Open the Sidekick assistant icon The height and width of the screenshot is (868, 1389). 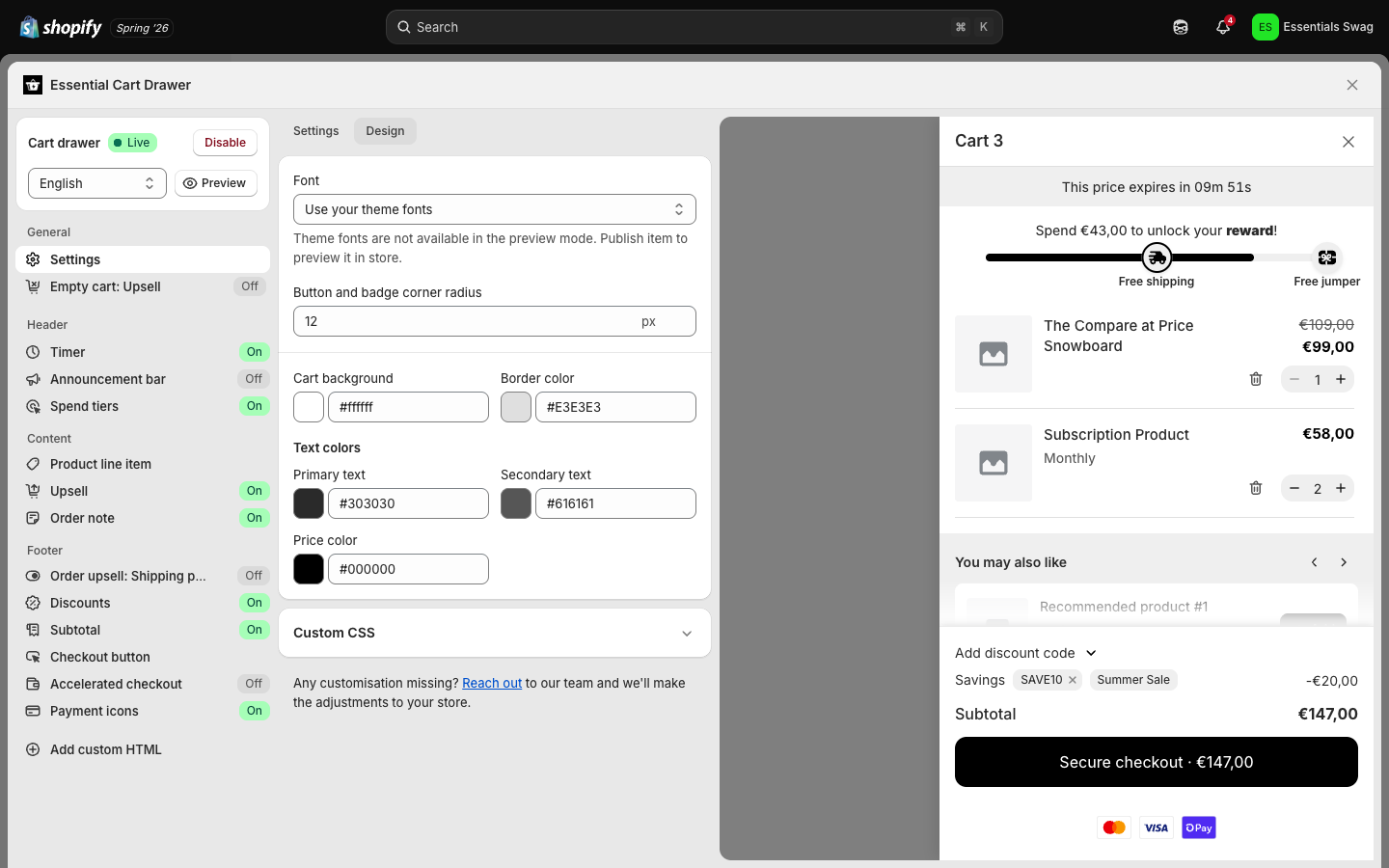click(x=1181, y=27)
